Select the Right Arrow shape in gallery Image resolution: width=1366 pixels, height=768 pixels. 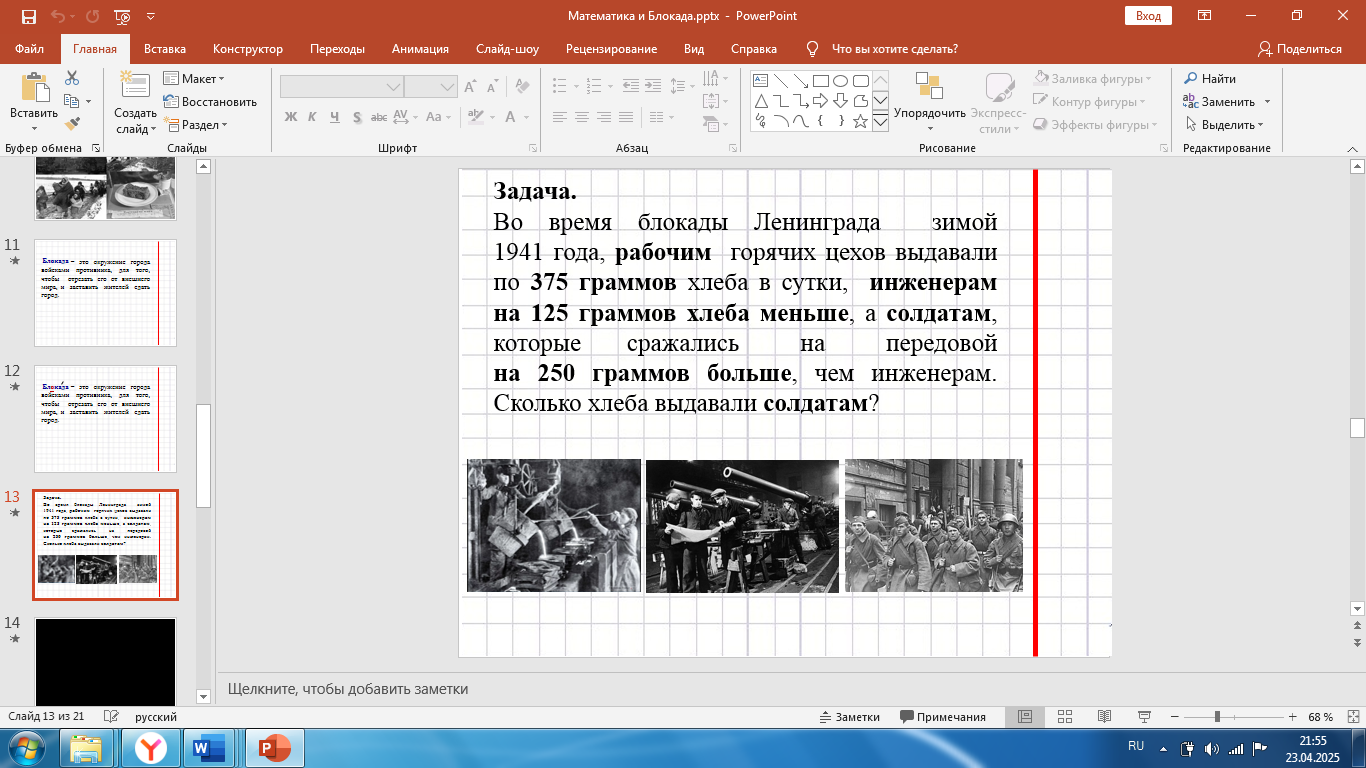(820, 101)
